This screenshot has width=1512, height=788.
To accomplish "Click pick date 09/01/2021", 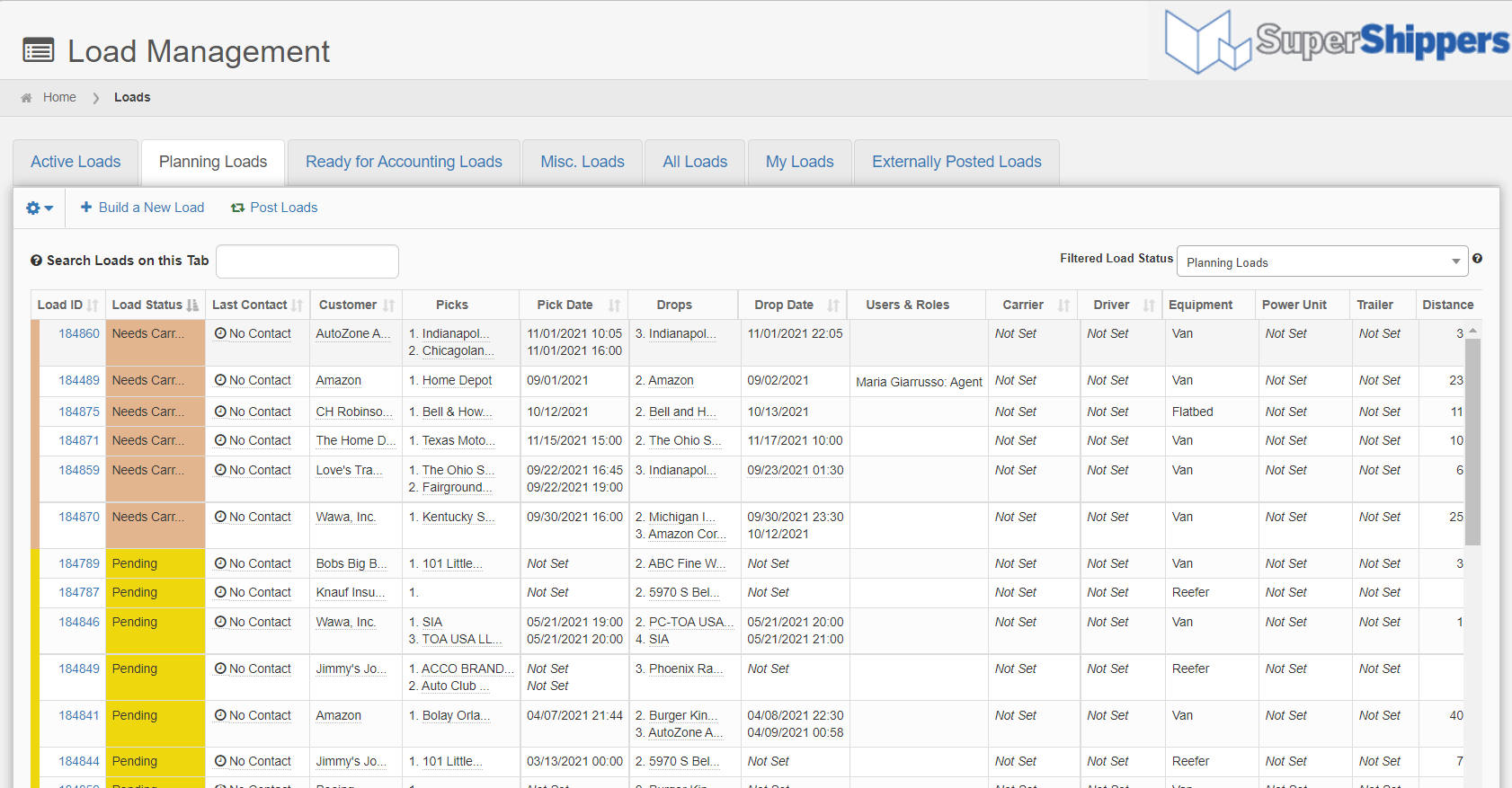I will (557, 380).
